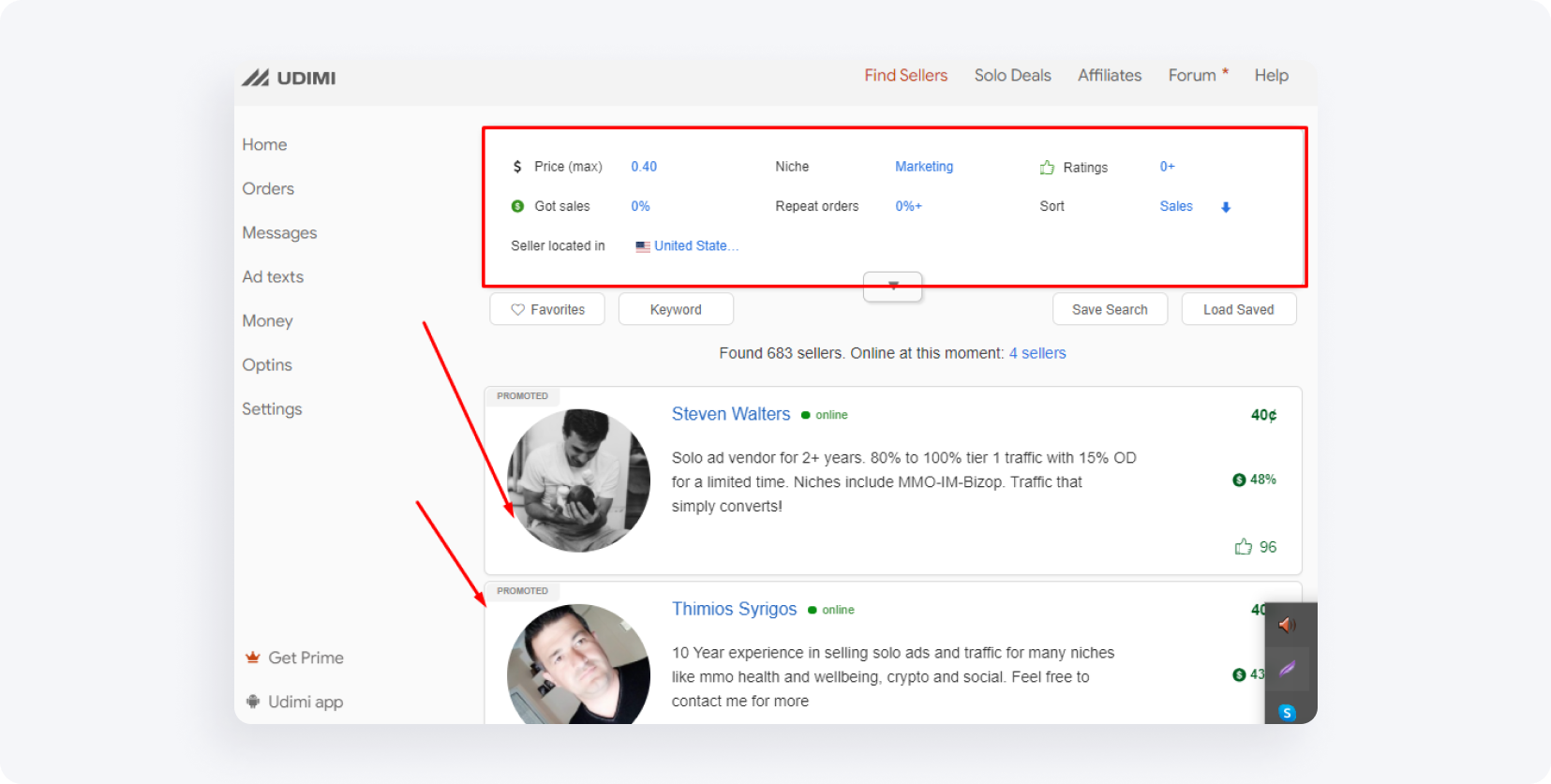Click thumbs-up icon next to 96
The image size is (1551, 784).
click(x=1244, y=547)
